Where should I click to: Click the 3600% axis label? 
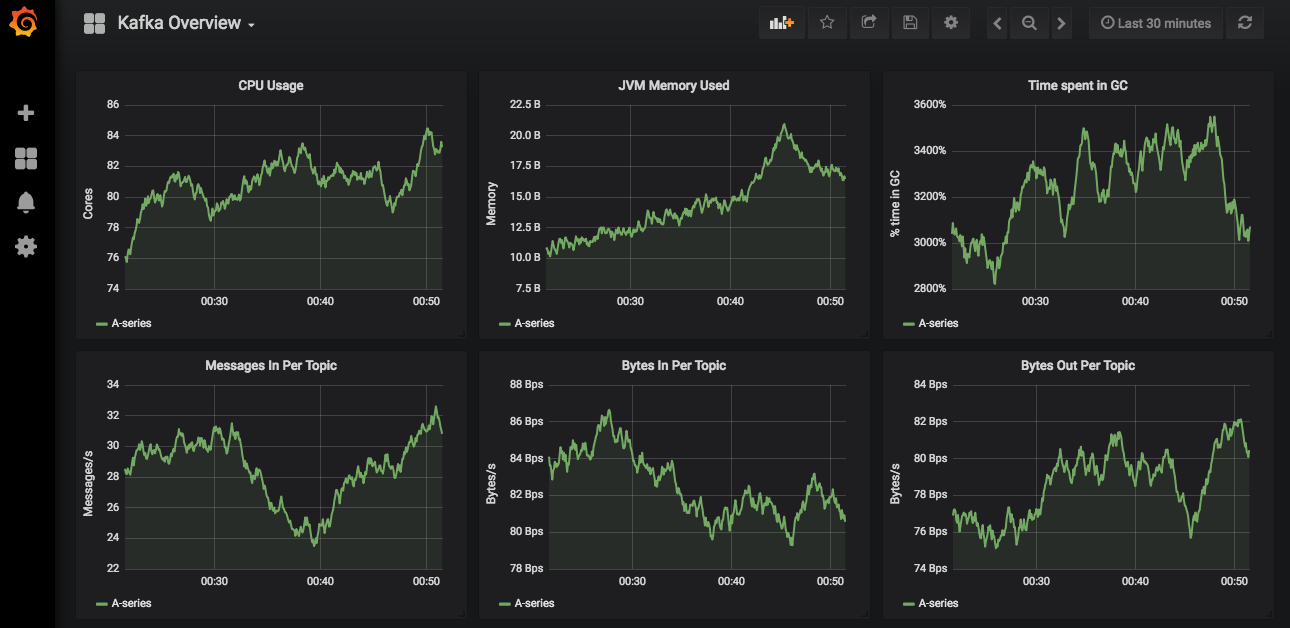pyautogui.click(x=930, y=105)
